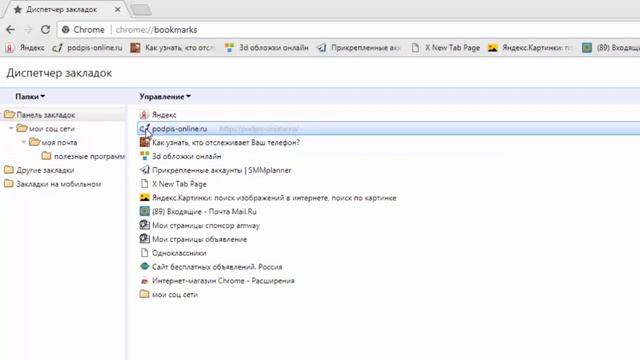Click Мои страницы спонсор amway icon
This screenshot has height=360, width=640.
(x=144, y=225)
